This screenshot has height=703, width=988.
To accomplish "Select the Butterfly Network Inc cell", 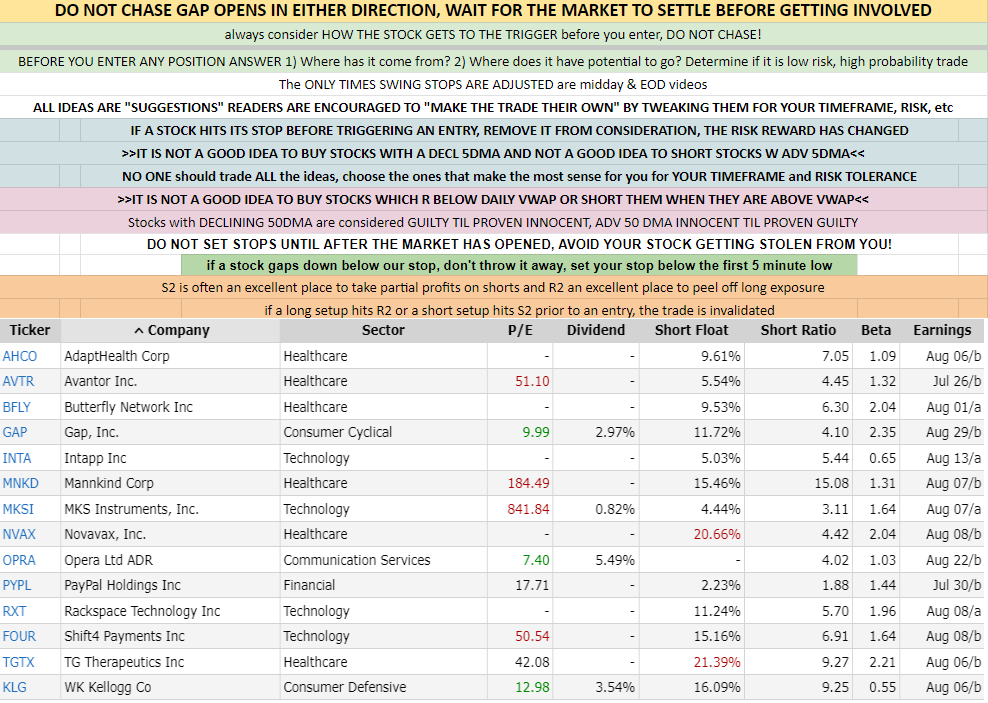I will (x=170, y=407).
